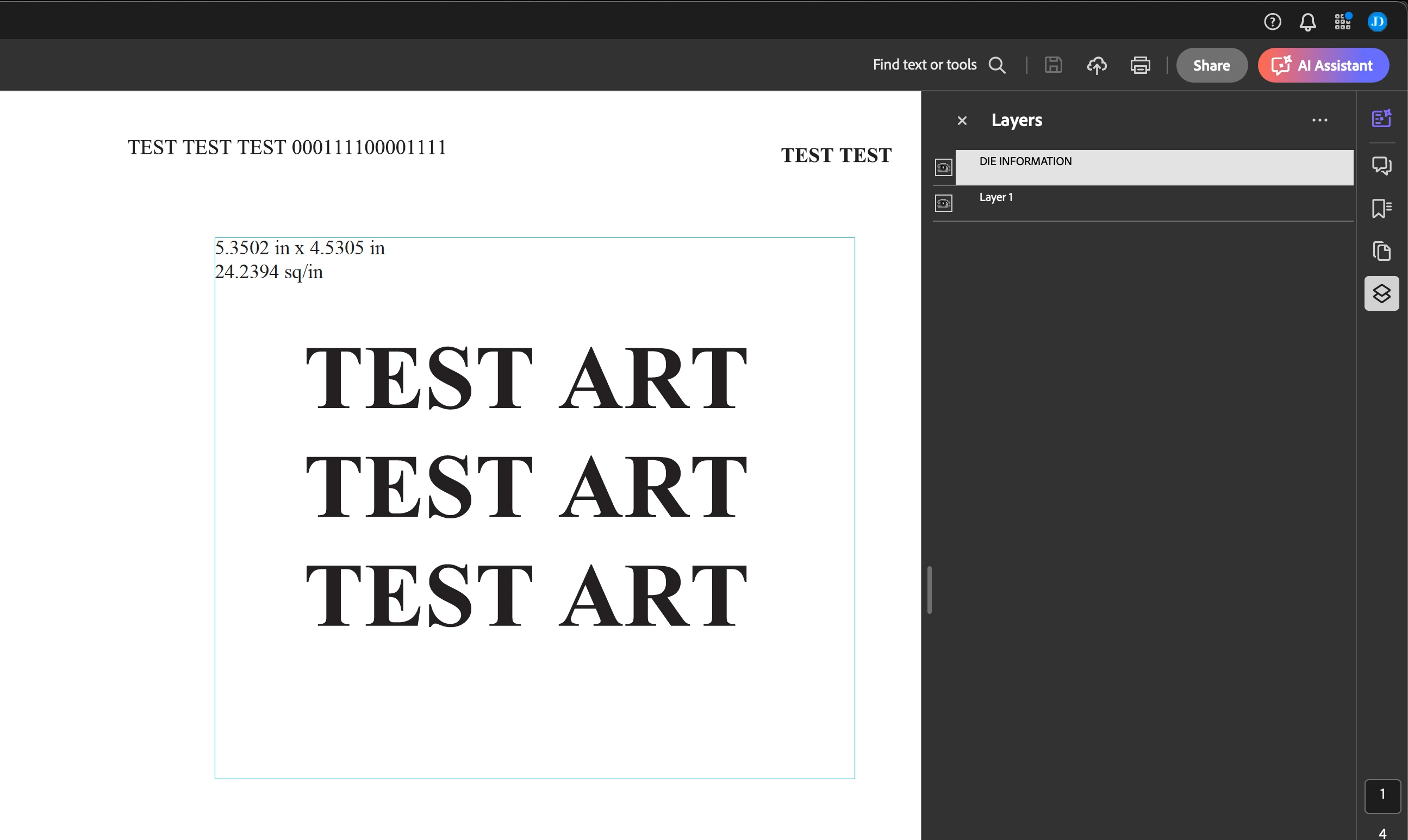Open the Help question mark icon
The height and width of the screenshot is (840, 1408).
coord(1272,22)
